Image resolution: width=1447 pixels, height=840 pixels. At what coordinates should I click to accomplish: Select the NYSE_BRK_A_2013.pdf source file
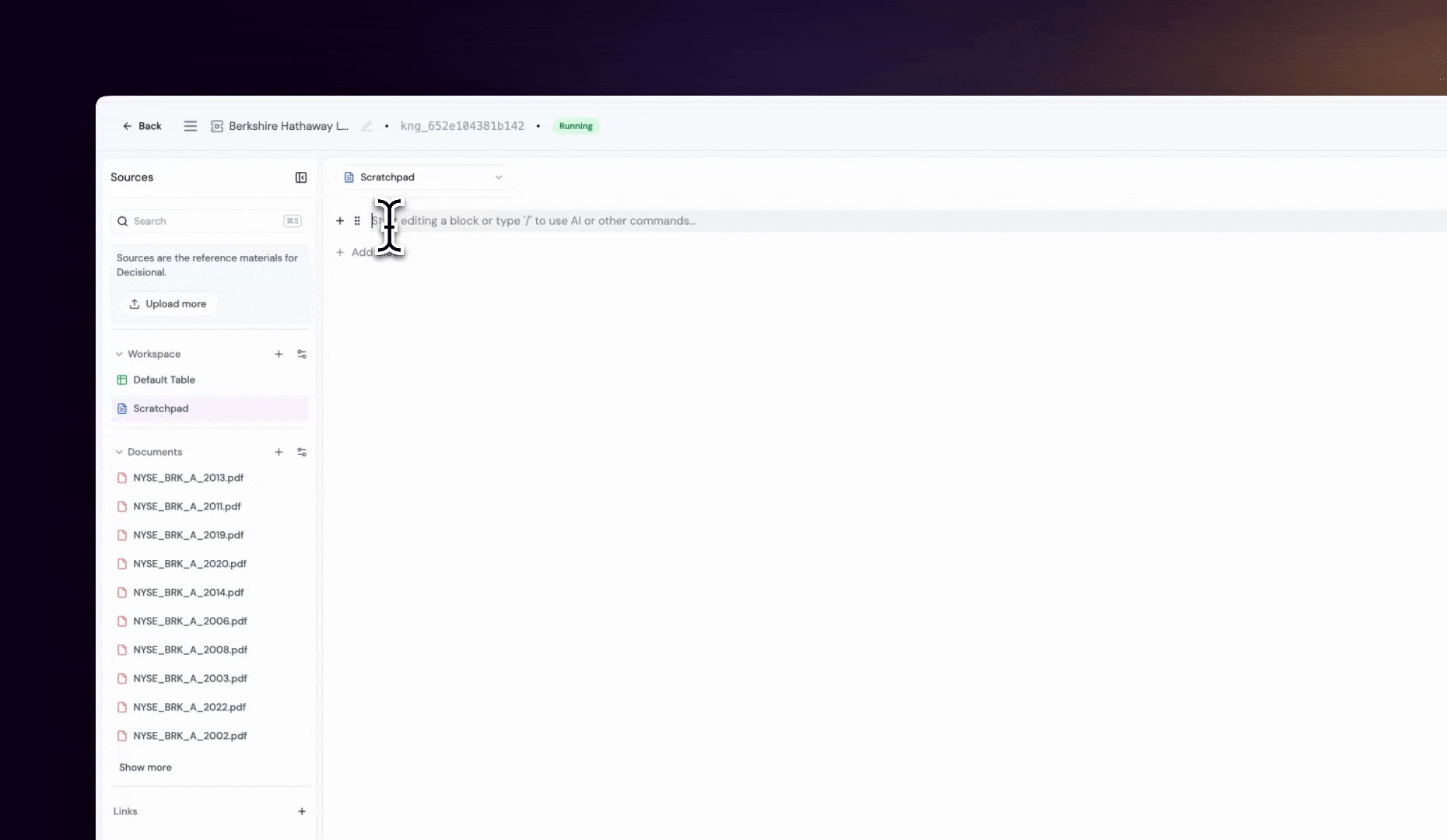point(187,478)
